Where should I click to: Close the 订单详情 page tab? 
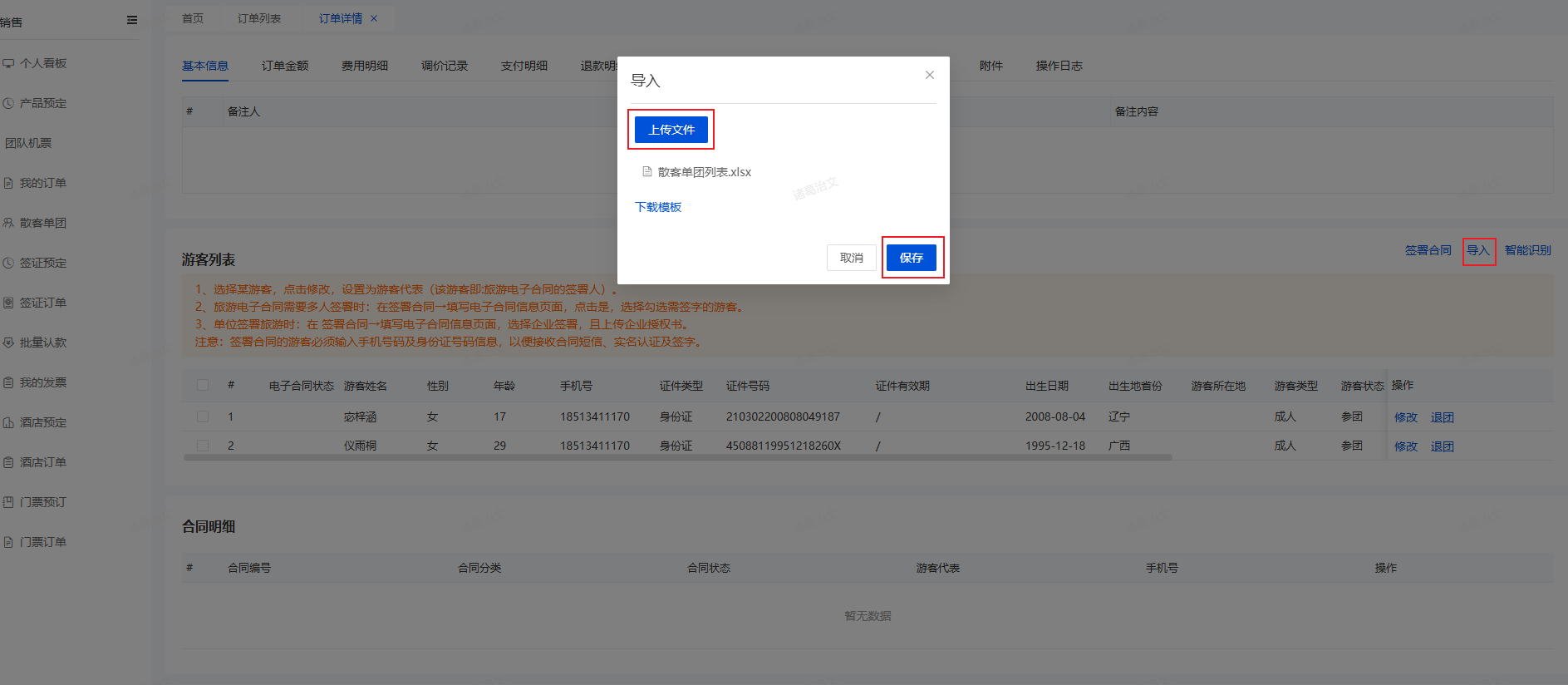[374, 18]
